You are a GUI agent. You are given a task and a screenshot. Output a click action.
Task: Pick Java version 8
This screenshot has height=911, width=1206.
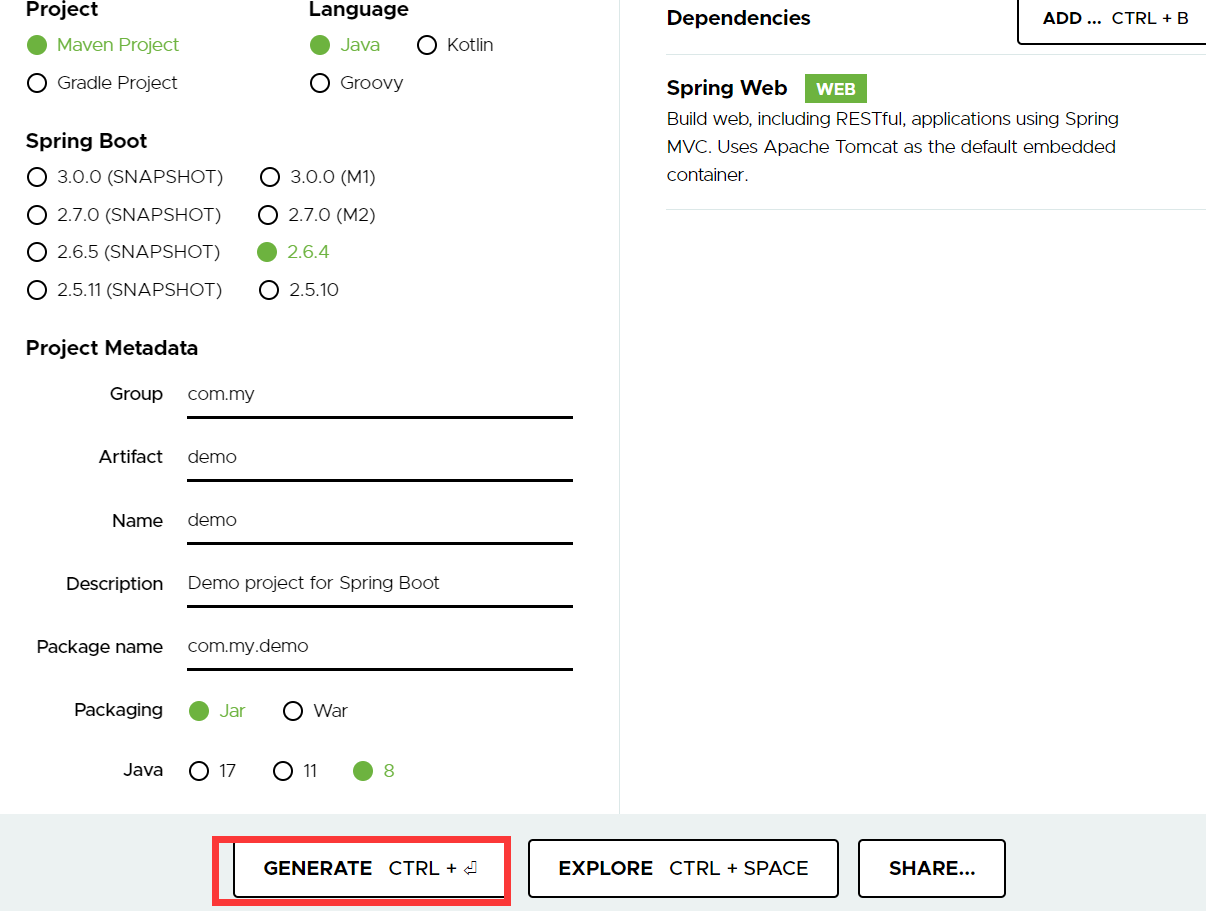pyautogui.click(x=374, y=771)
